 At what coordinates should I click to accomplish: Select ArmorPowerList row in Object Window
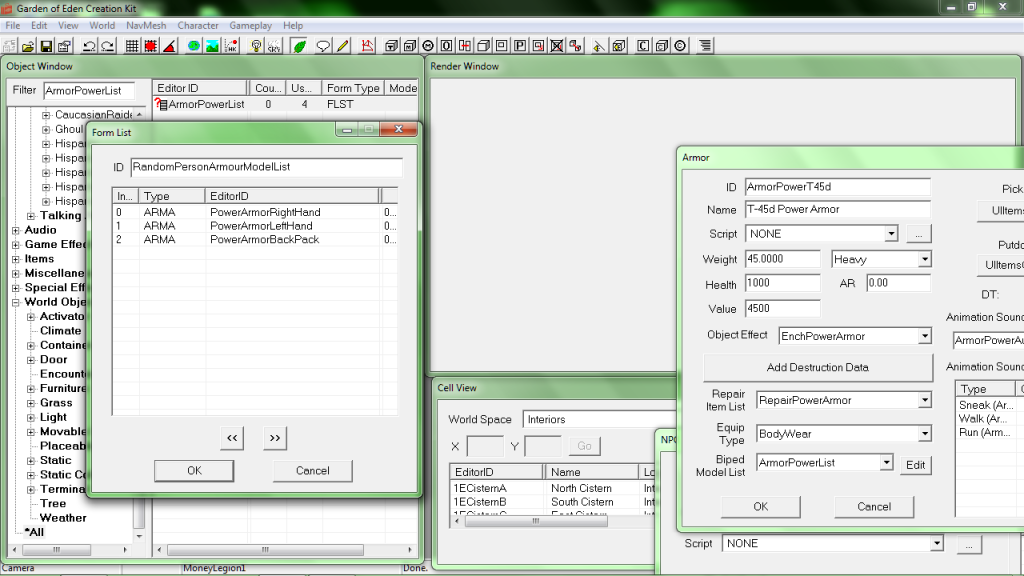point(285,104)
